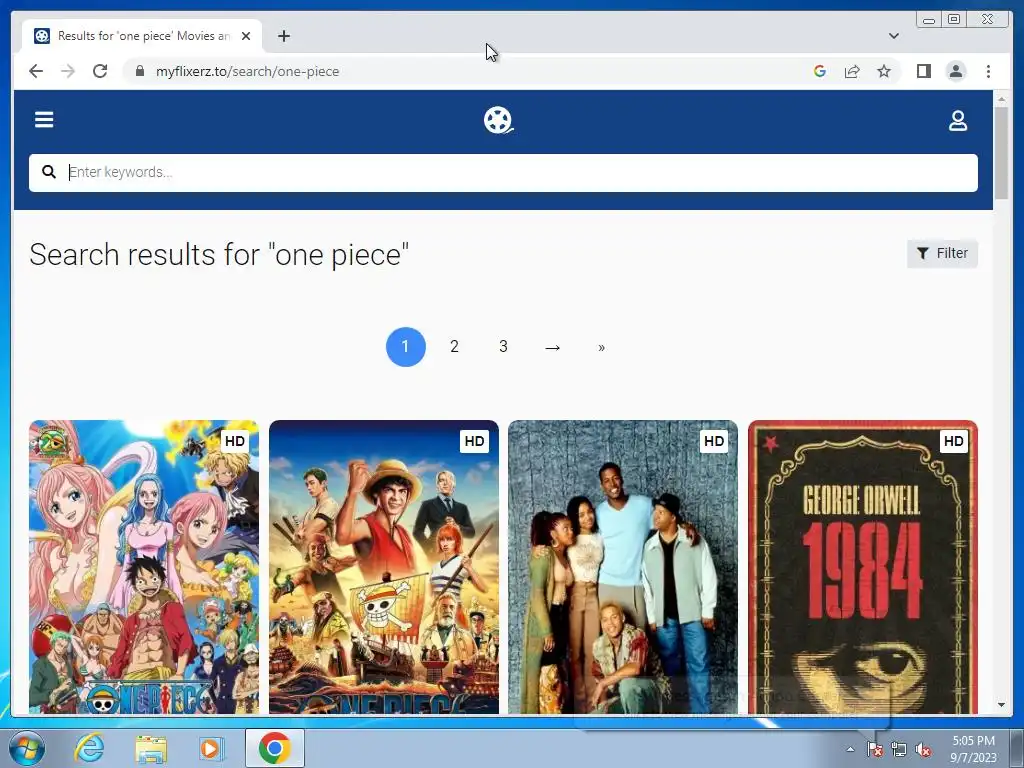This screenshot has height=768, width=1024.
Task: Click the address bar URL
Action: pos(248,72)
